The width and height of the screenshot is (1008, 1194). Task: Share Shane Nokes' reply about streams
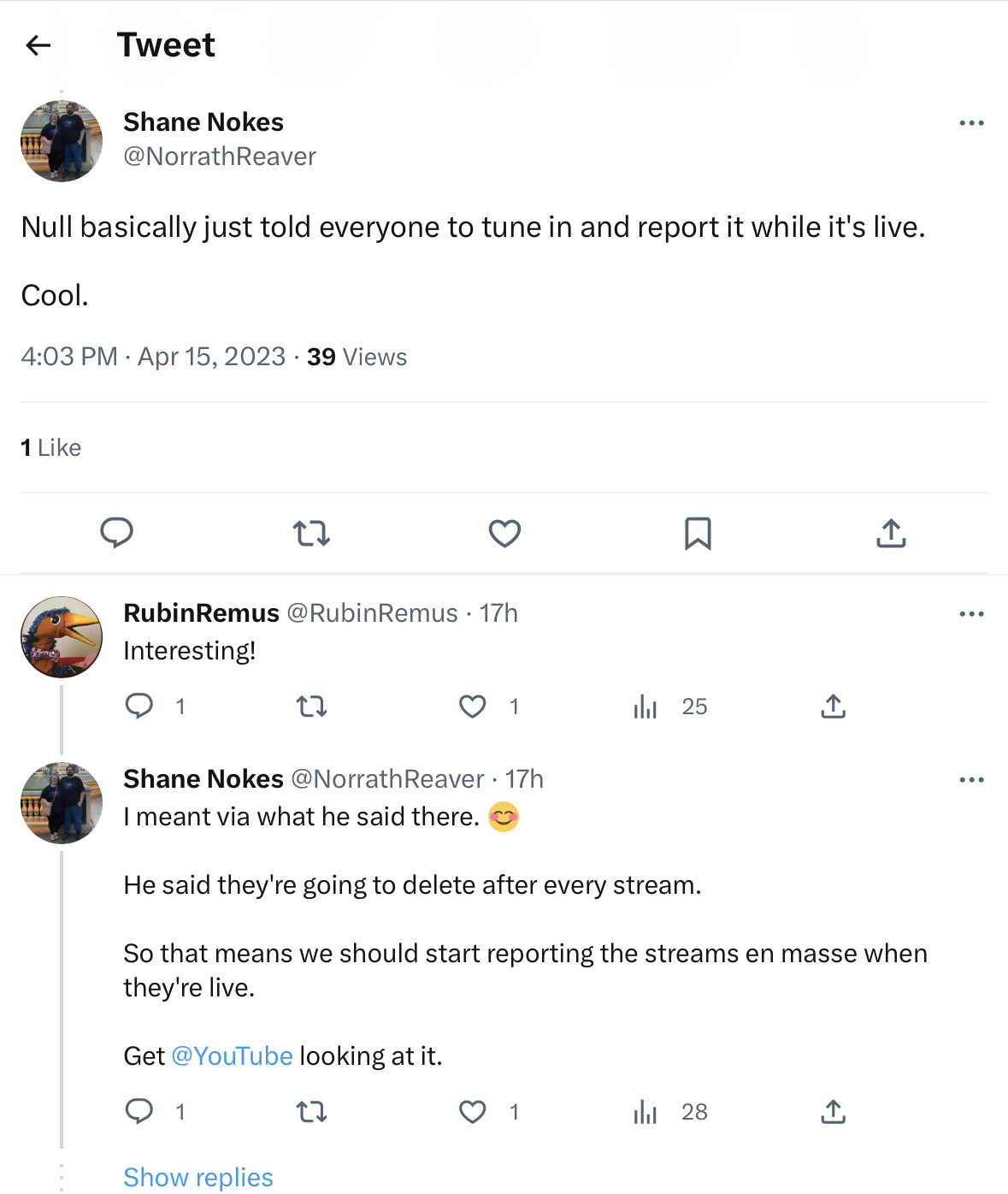pos(833,1112)
